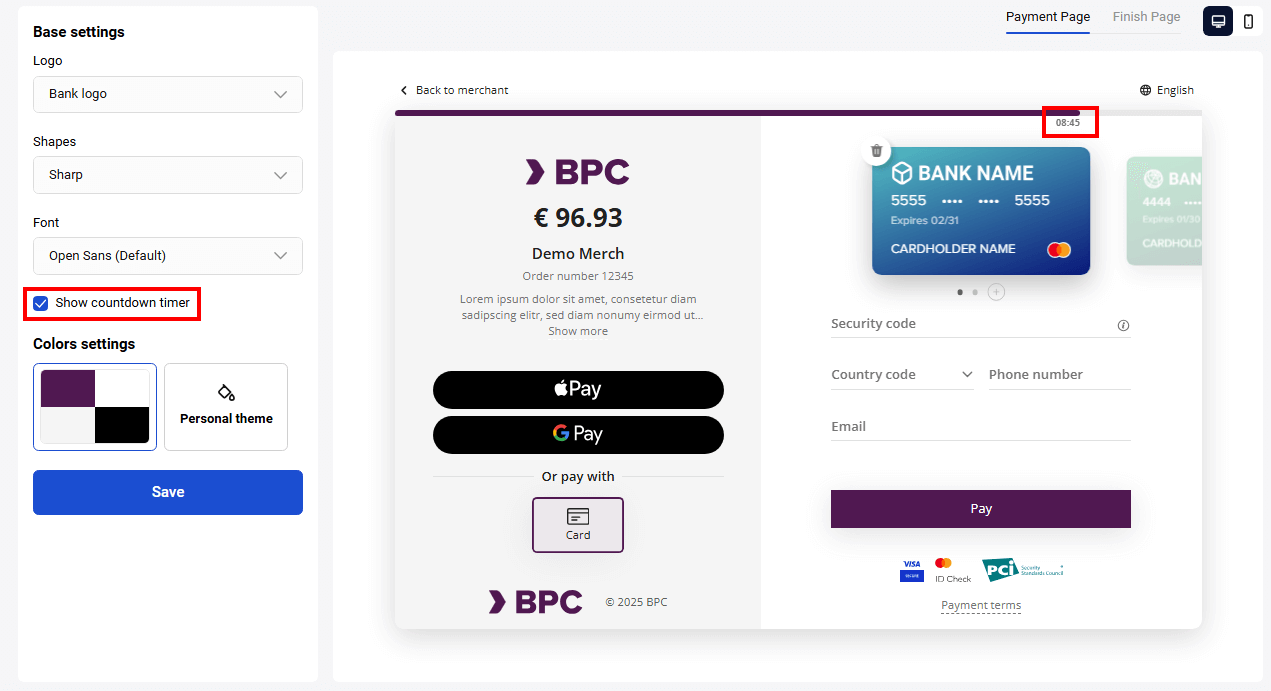Toggle the Show countdown timer checkbox
Image resolution: width=1271 pixels, height=691 pixels.
(41, 303)
